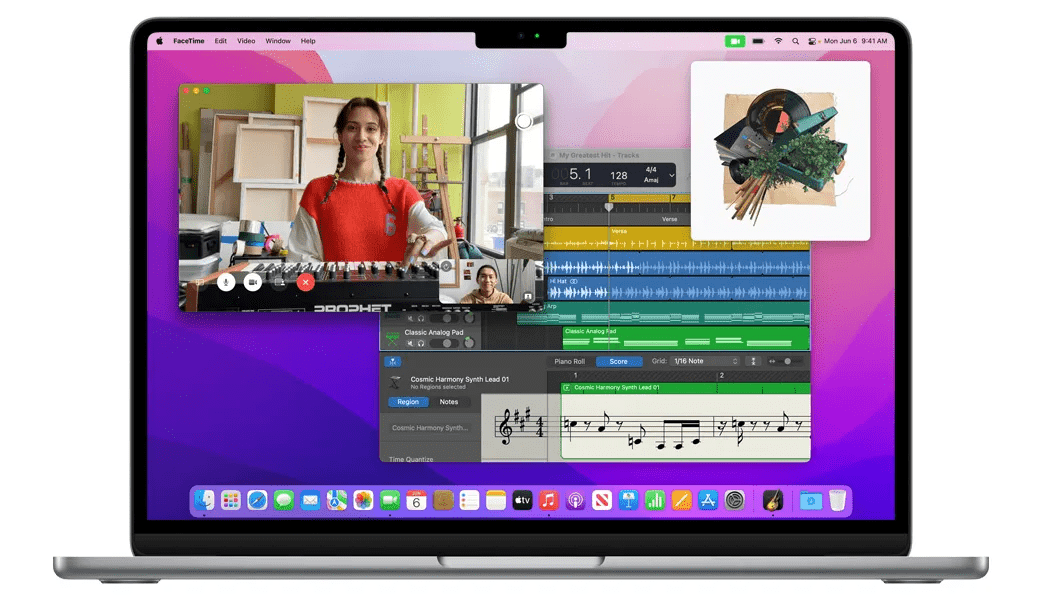This screenshot has height=603, width=1039.
Task: Select the Classic Analog Pad track instrument icon
Action: [393, 338]
